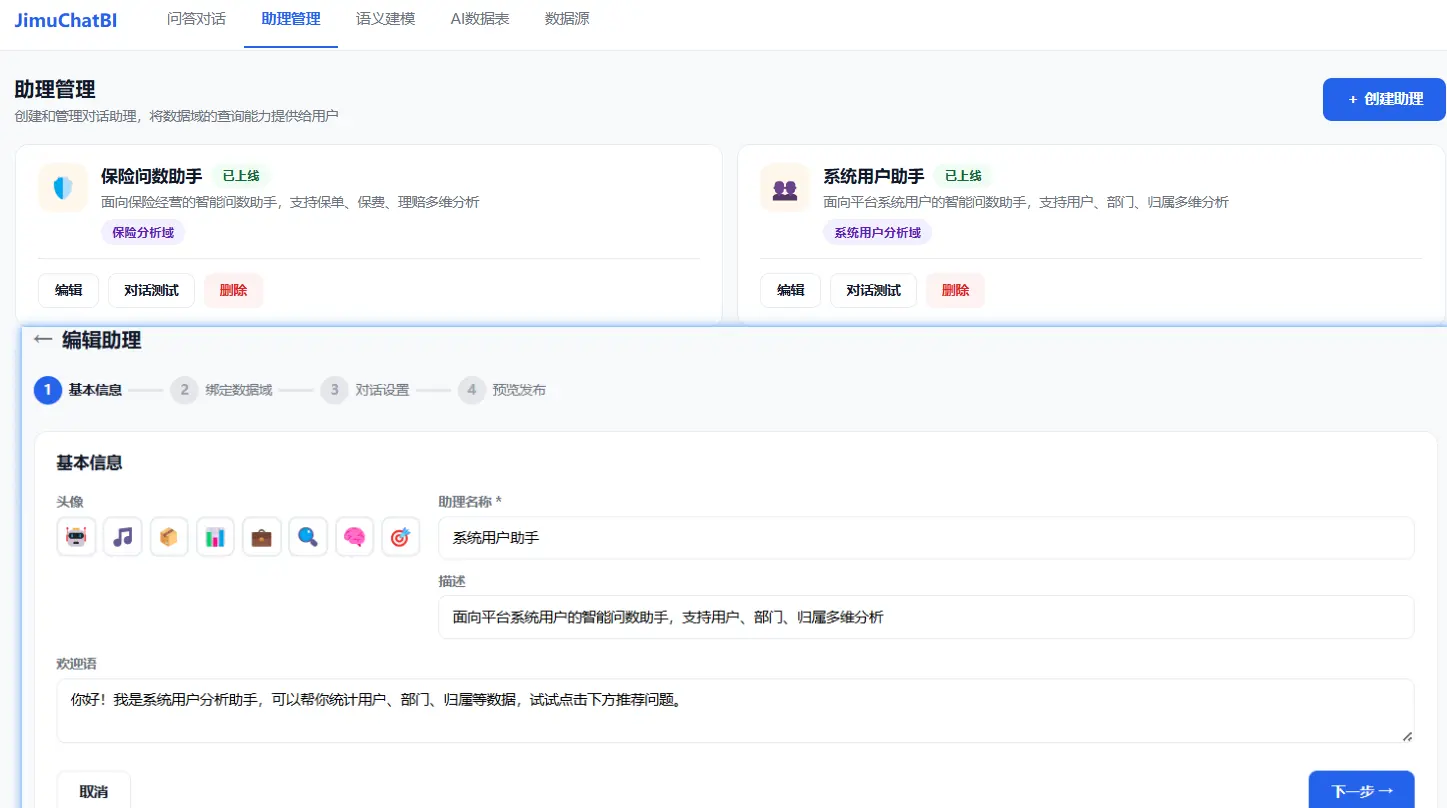
Task: Jump to step 2 绑定数据域
Action: (x=221, y=390)
